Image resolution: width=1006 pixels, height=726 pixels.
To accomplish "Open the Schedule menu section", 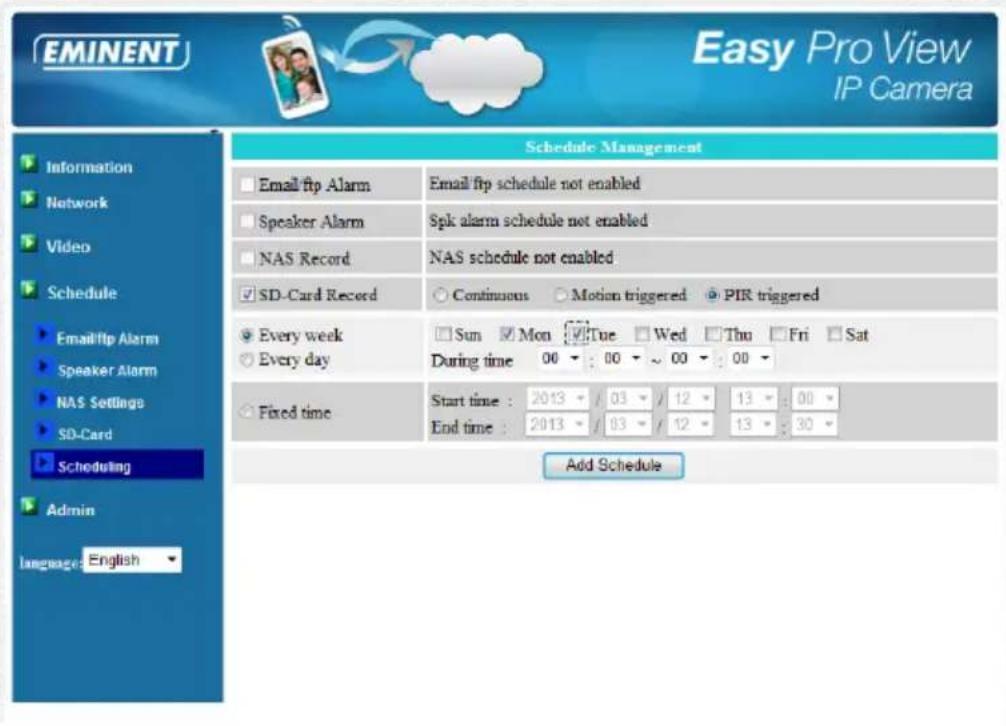I will point(81,293).
